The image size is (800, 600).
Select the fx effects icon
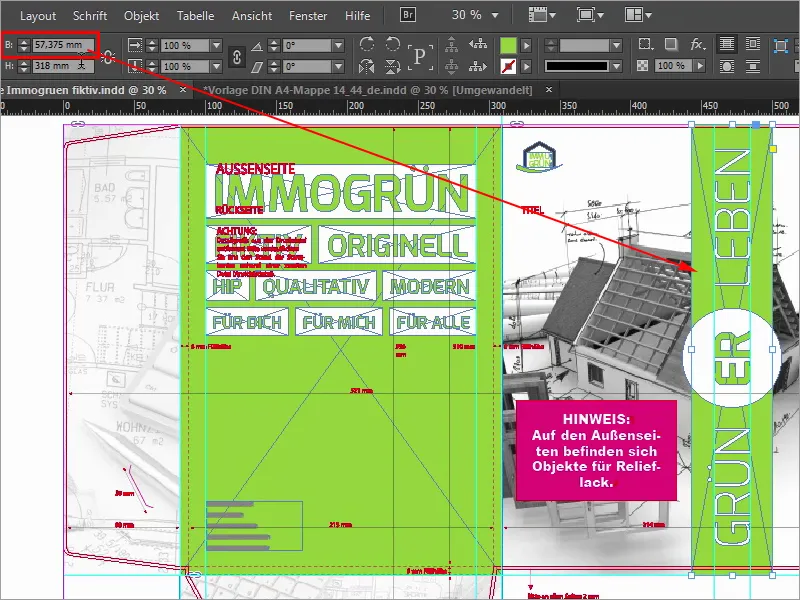pos(698,45)
